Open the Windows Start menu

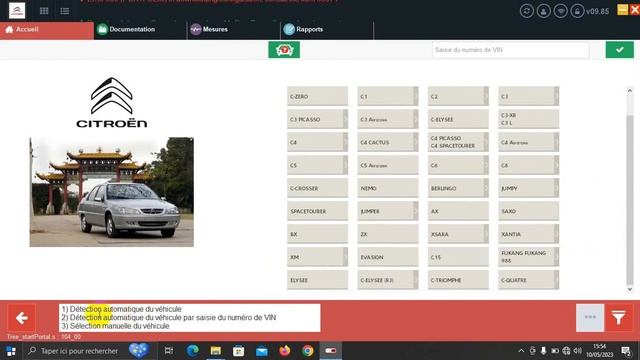click(x=11, y=351)
